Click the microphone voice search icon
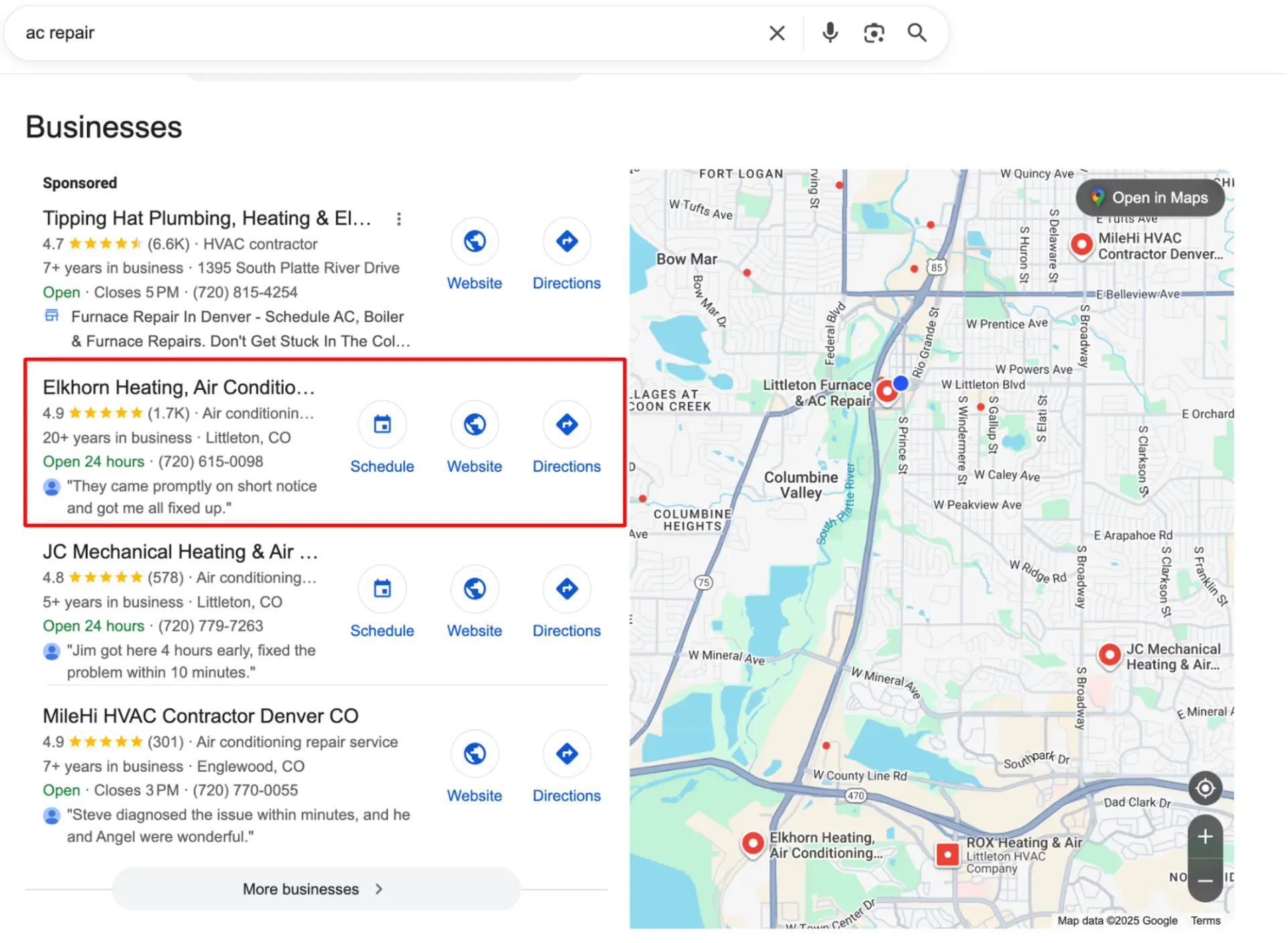 coord(830,32)
